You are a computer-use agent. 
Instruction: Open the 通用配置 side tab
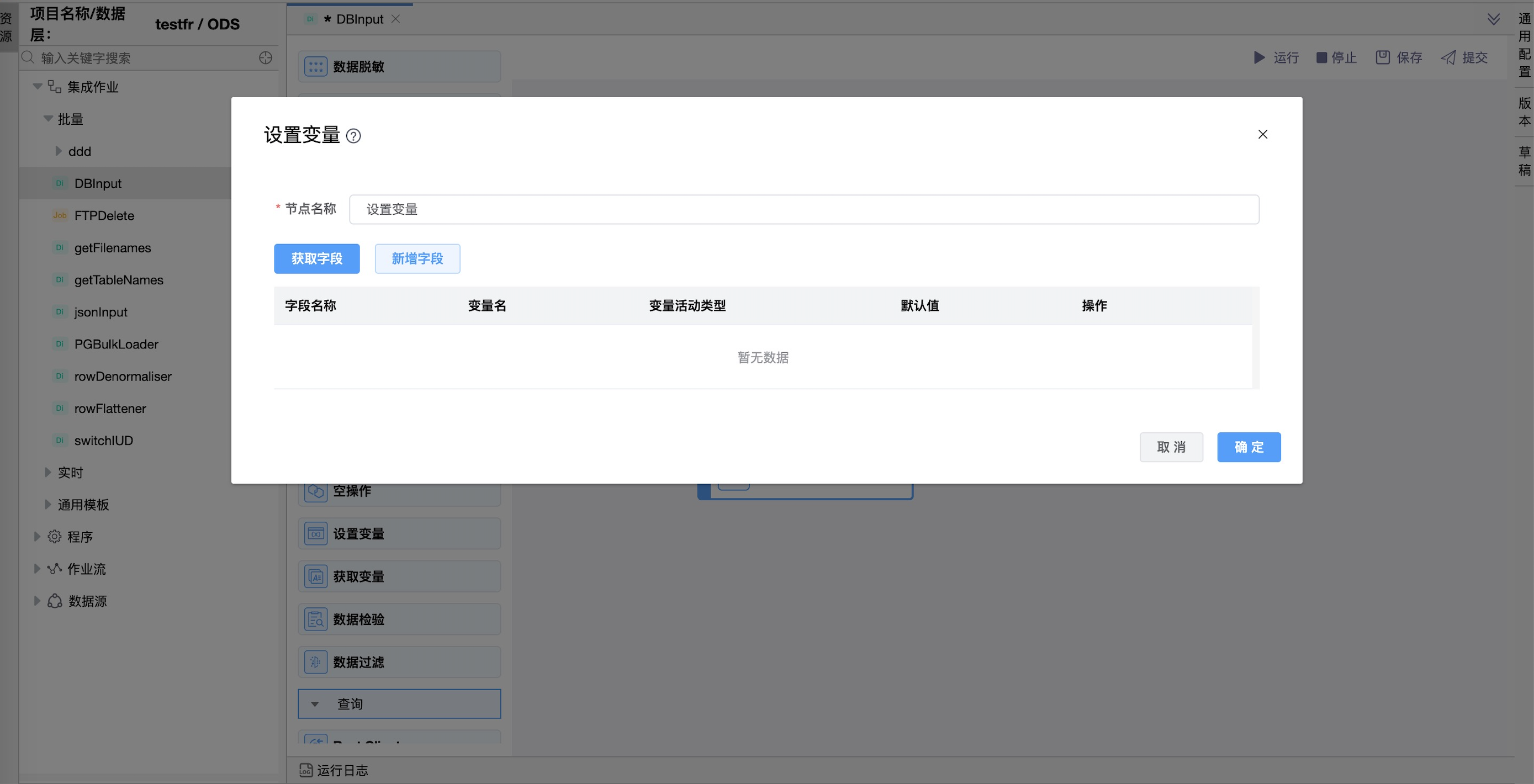click(x=1524, y=45)
